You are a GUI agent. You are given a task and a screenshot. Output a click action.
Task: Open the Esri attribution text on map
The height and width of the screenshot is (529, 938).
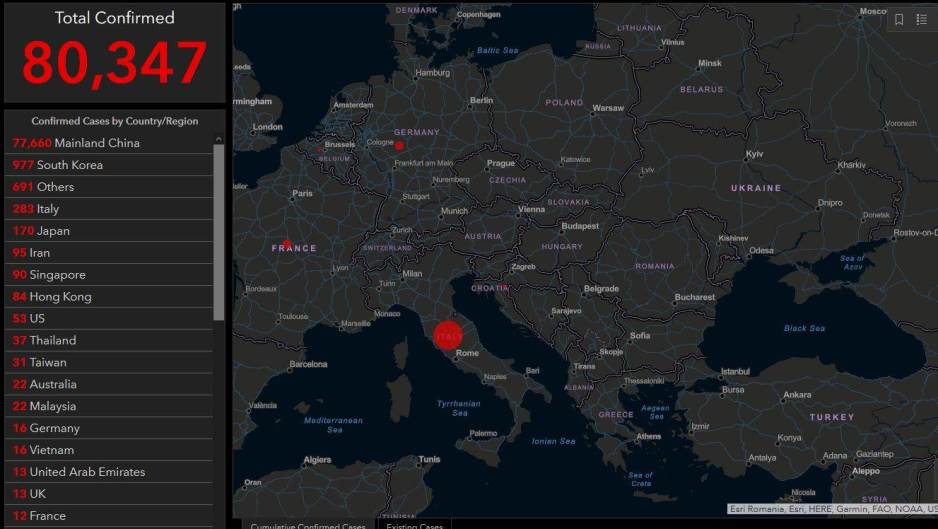coord(831,509)
